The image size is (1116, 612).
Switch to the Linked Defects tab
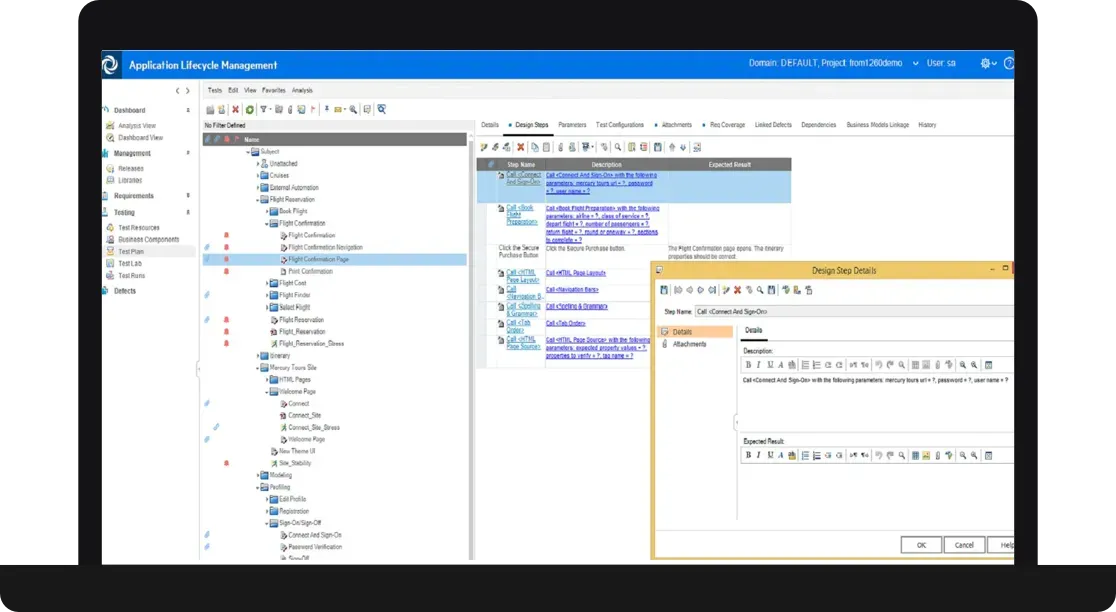(773, 125)
